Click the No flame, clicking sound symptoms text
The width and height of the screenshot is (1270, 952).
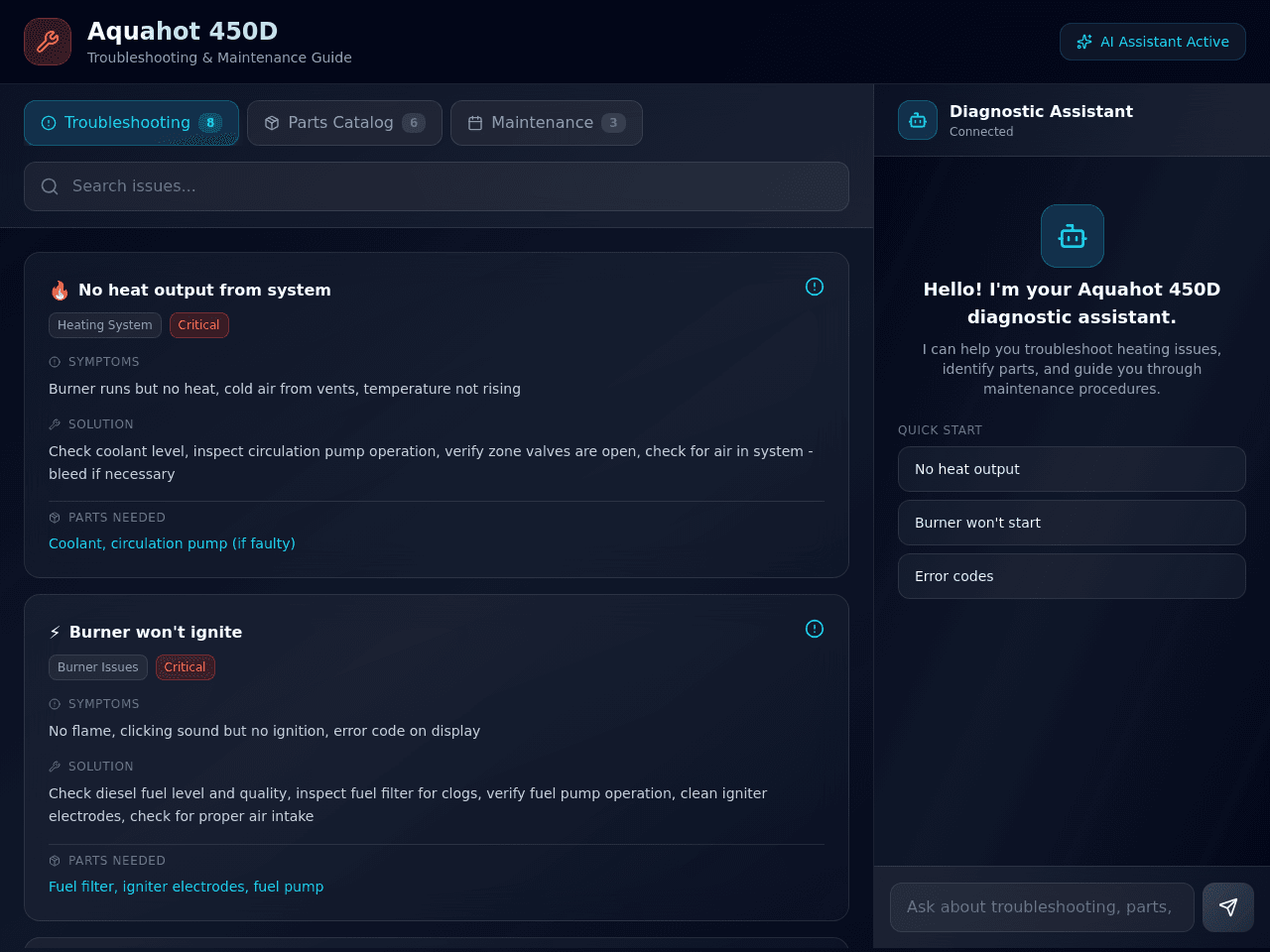(x=264, y=731)
